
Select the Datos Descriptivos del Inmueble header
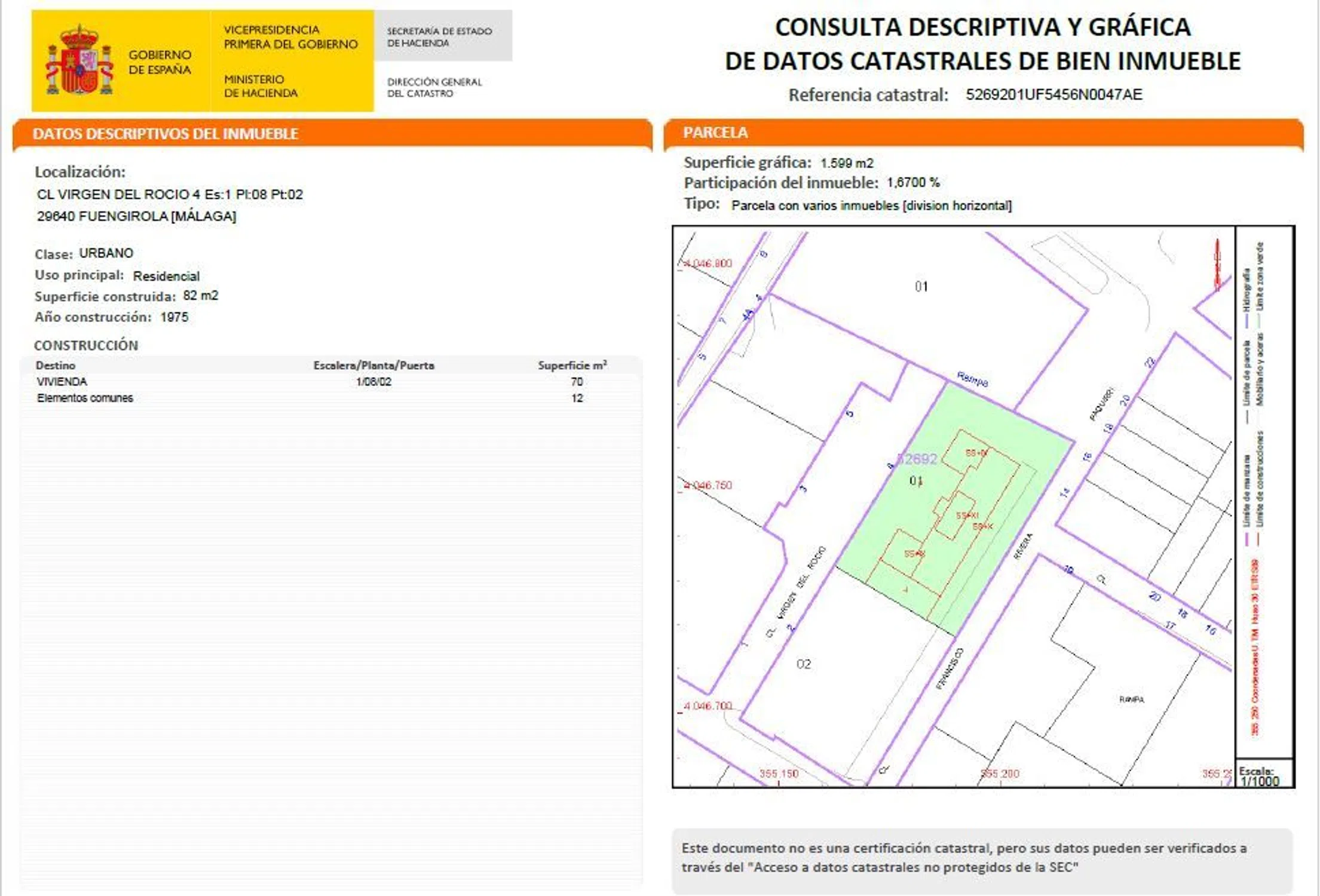[165, 134]
